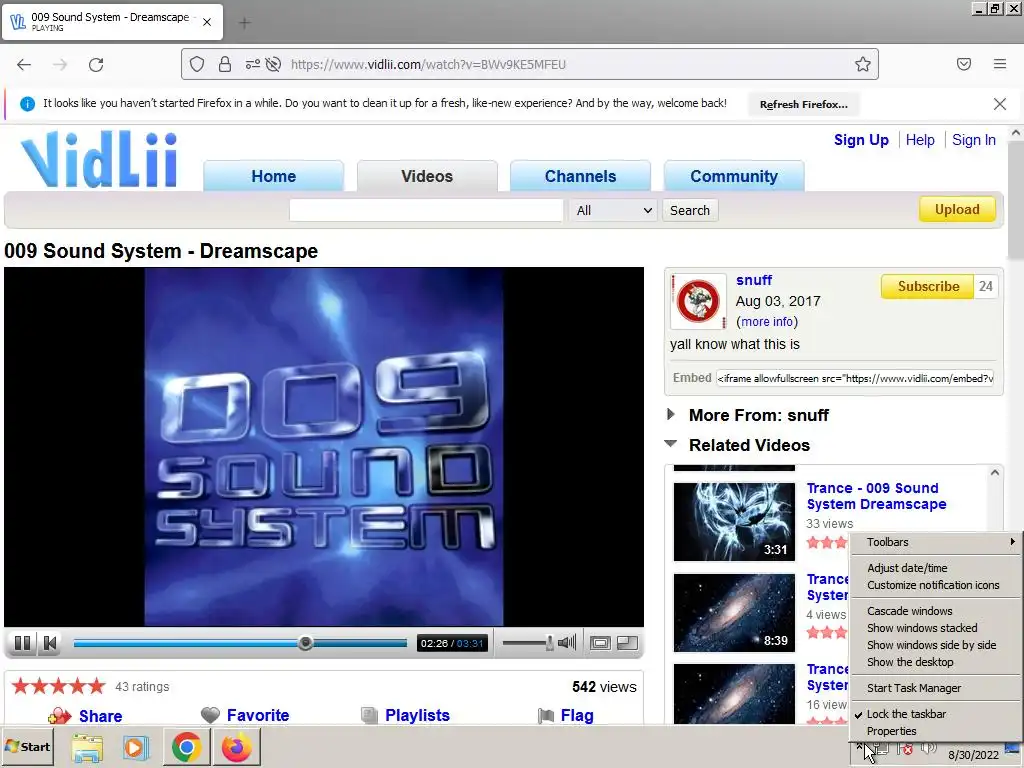Viewport: 1024px width, 768px height.
Task: Subscribe to snuff's channel
Action: tap(928, 287)
